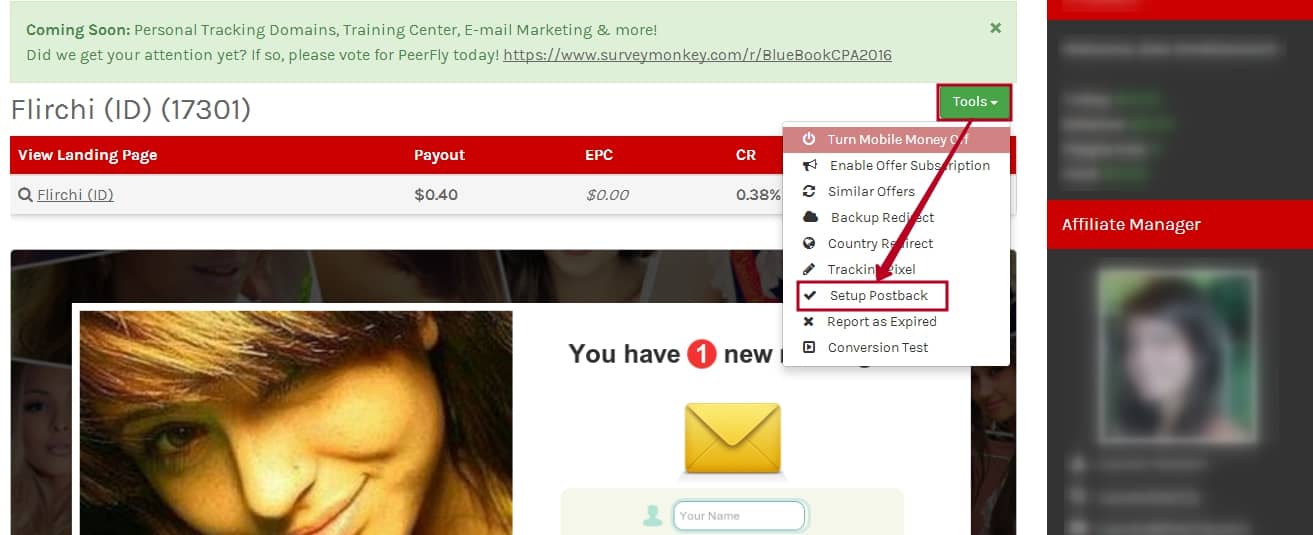1313x535 pixels.
Task: Click the globe icon beside Country Redirect
Action: point(809,243)
